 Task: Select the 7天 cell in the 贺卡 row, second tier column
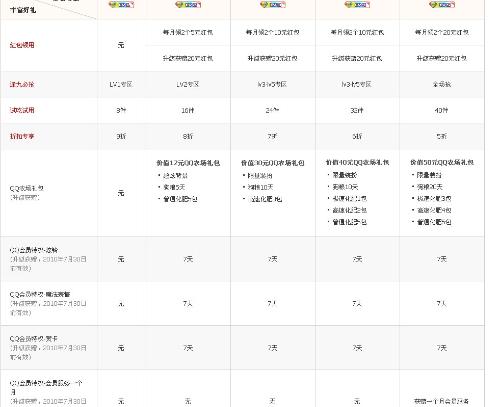coord(188,348)
